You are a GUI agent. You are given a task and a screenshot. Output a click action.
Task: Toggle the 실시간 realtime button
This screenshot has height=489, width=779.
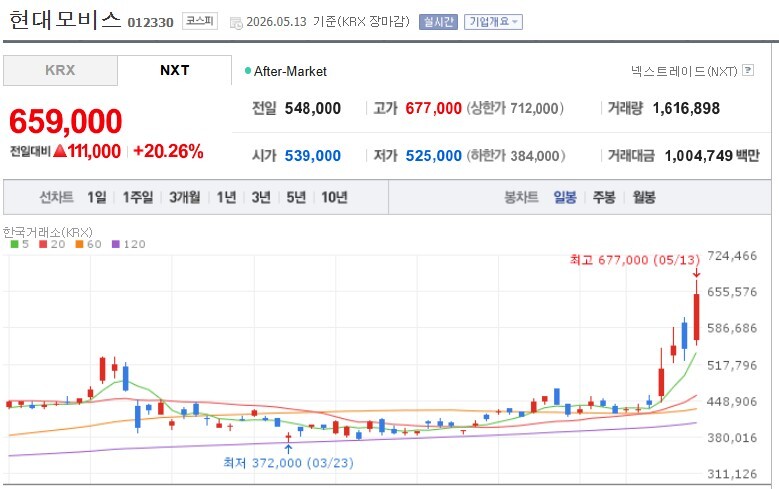pos(438,22)
